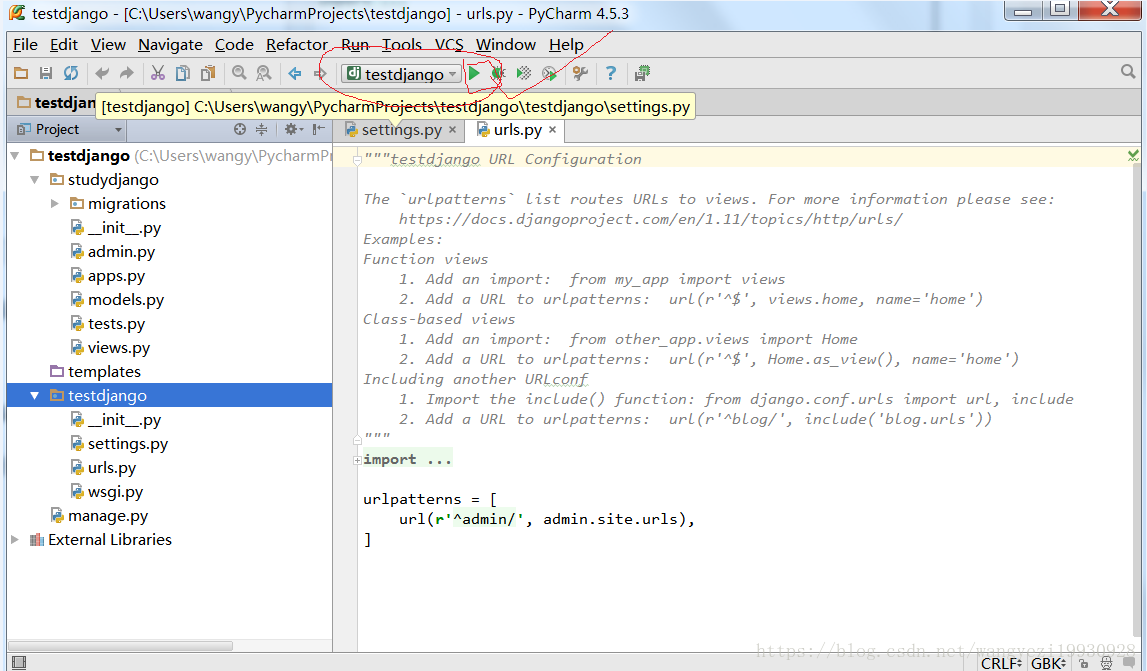
Task: Open the File menu
Action: pyautogui.click(x=25, y=45)
